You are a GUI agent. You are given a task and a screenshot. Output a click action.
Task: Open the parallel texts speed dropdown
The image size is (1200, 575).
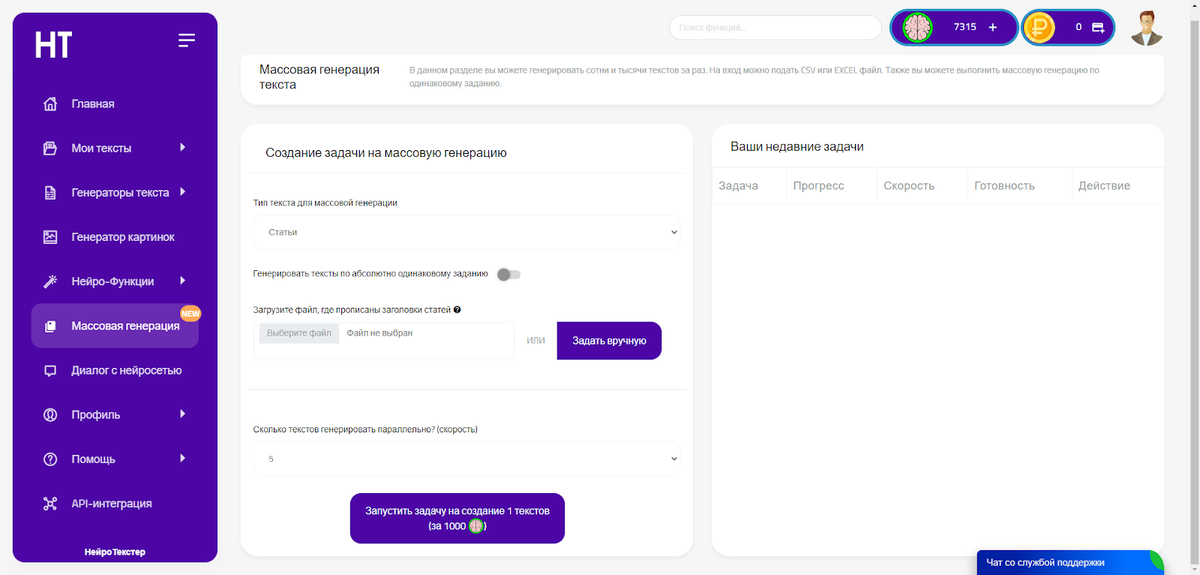[x=466, y=459]
